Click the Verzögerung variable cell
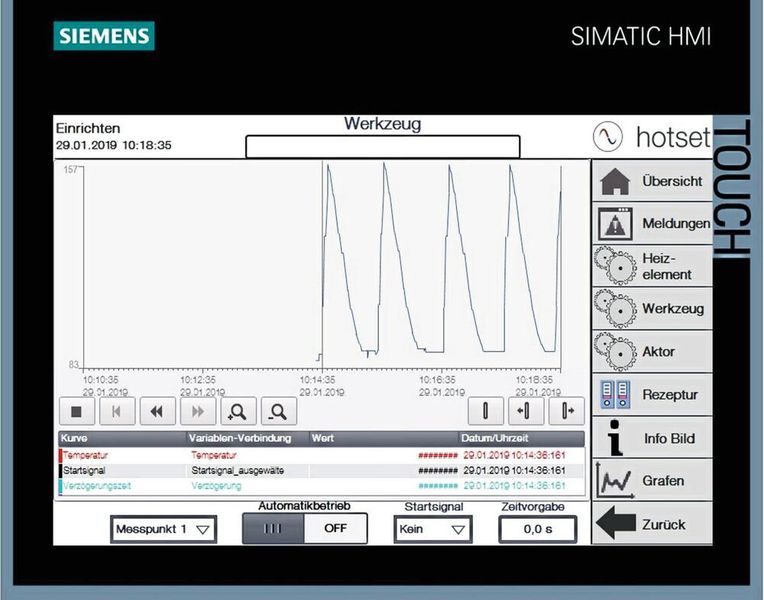Viewport: 764px width, 600px height. [x=248, y=486]
